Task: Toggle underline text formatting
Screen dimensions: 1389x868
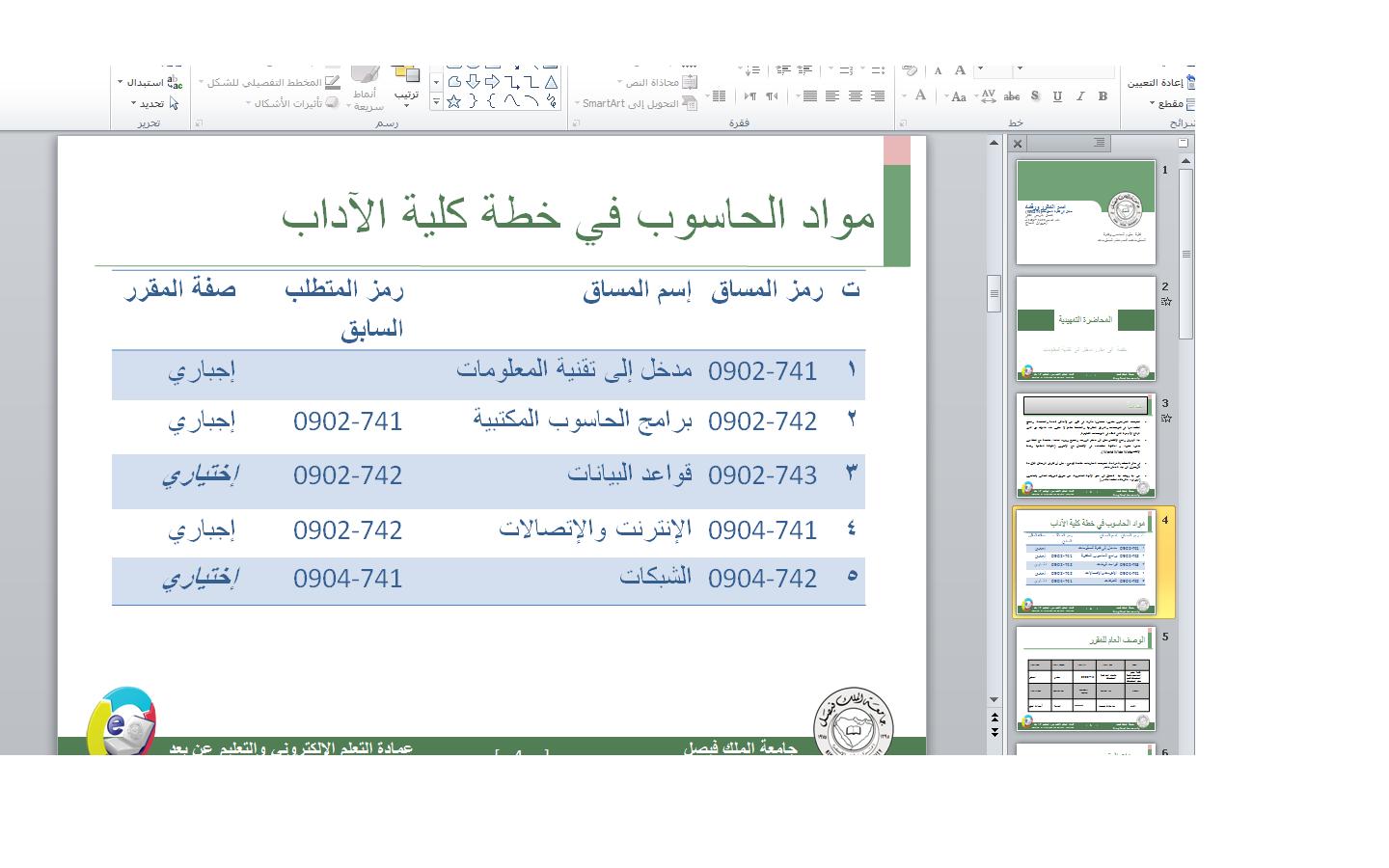Action: coord(1057,96)
